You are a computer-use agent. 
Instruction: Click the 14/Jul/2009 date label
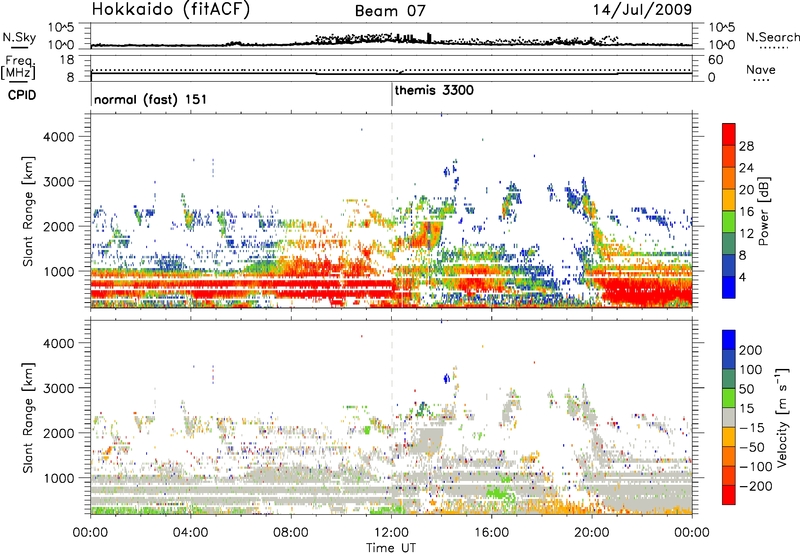[642, 10]
